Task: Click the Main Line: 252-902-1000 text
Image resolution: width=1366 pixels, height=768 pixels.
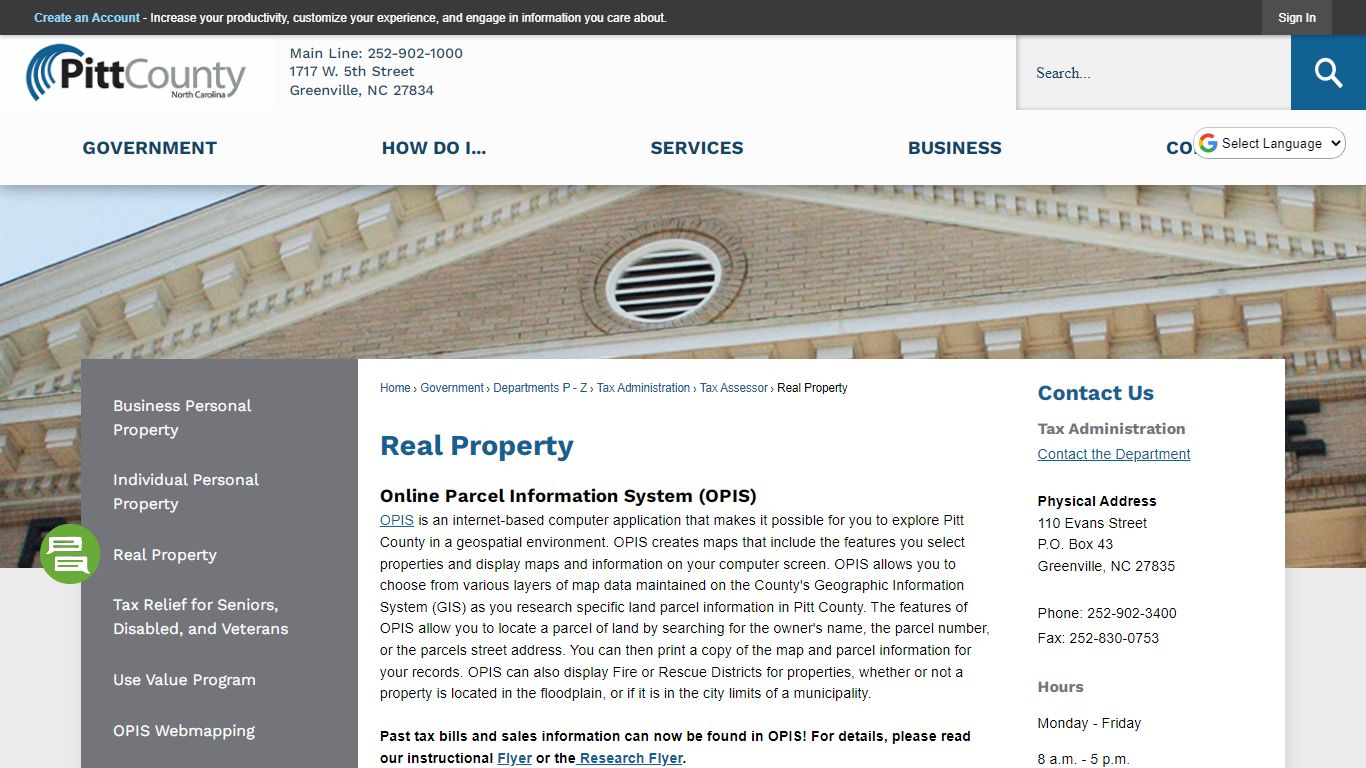Action: [x=376, y=53]
